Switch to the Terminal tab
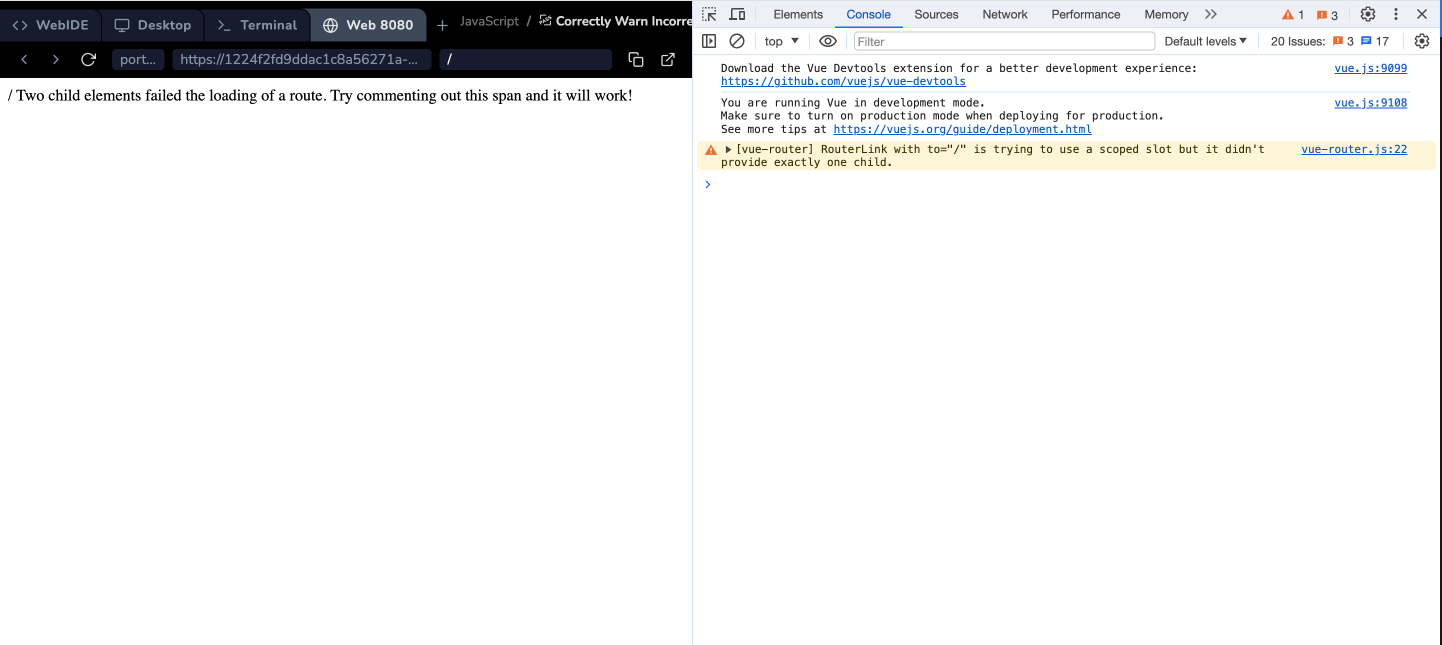This screenshot has width=1442, height=645. [x=257, y=25]
